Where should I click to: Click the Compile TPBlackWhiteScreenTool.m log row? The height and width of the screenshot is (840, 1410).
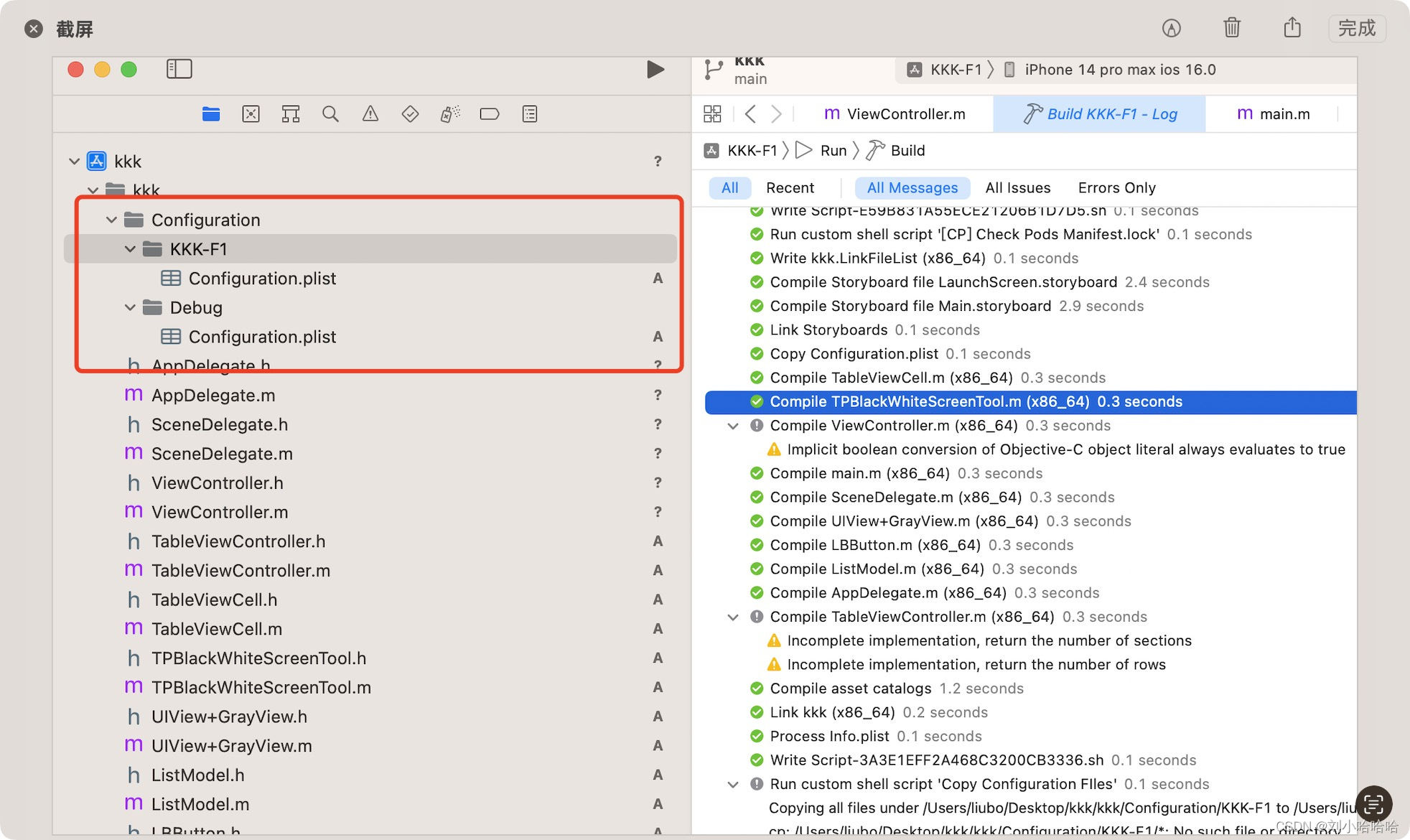point(1031,402)
